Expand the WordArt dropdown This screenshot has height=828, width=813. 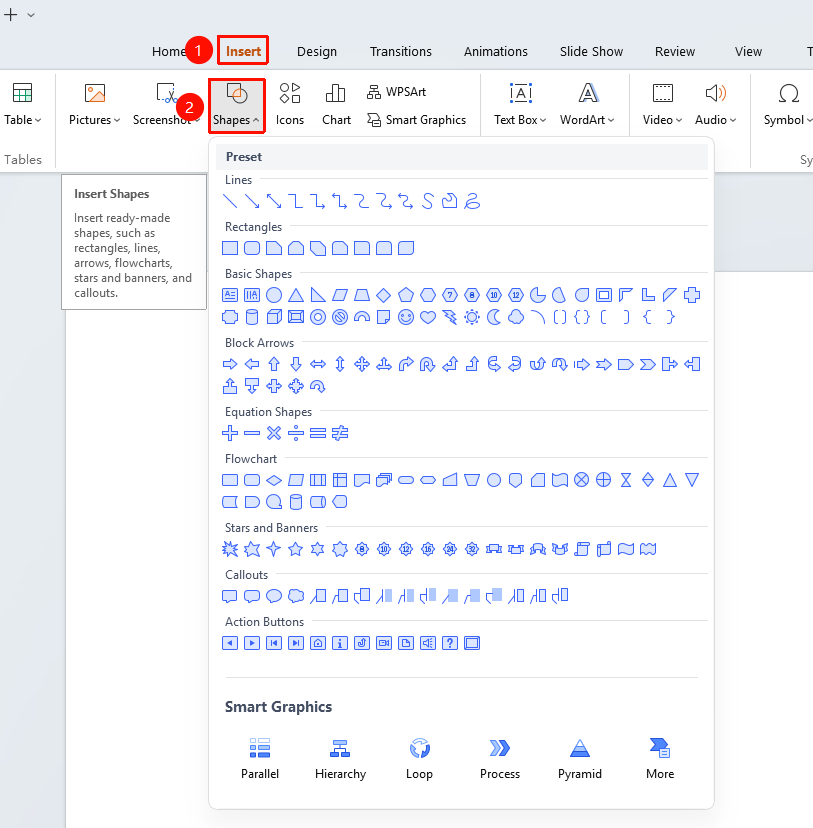click(588, 104)
